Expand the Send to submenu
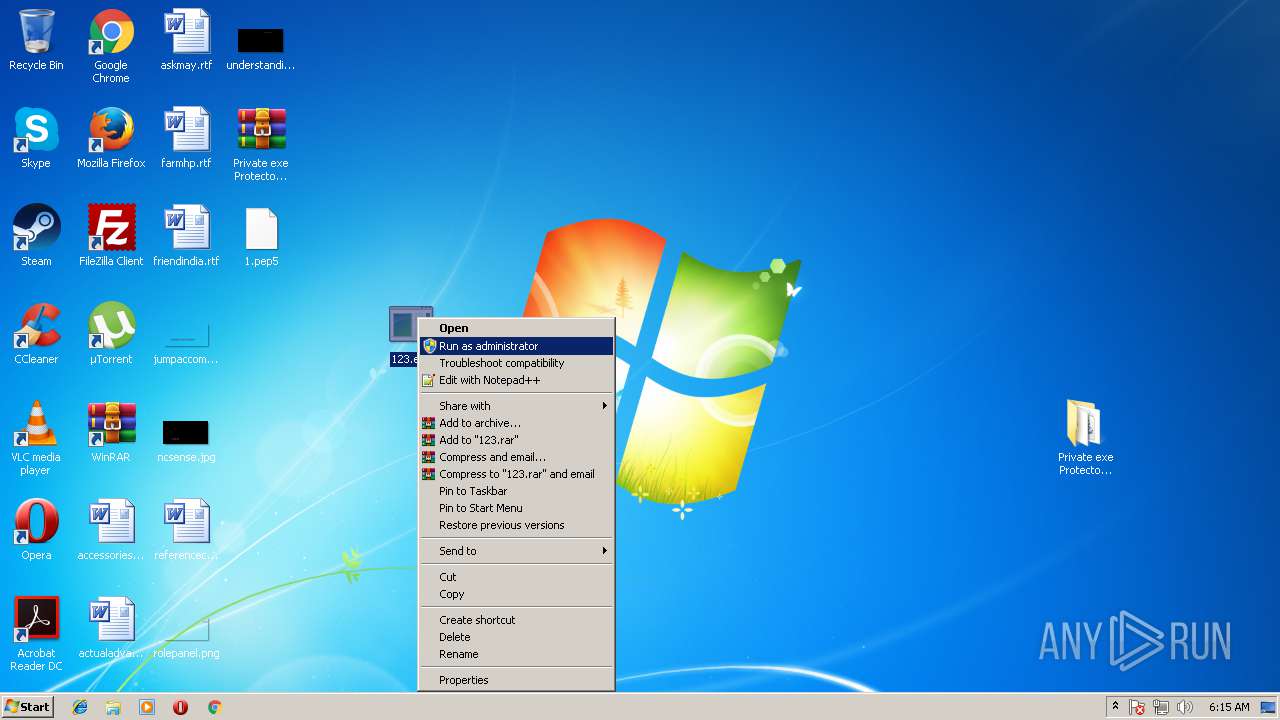1280x720 pixels. pos(516,551)
